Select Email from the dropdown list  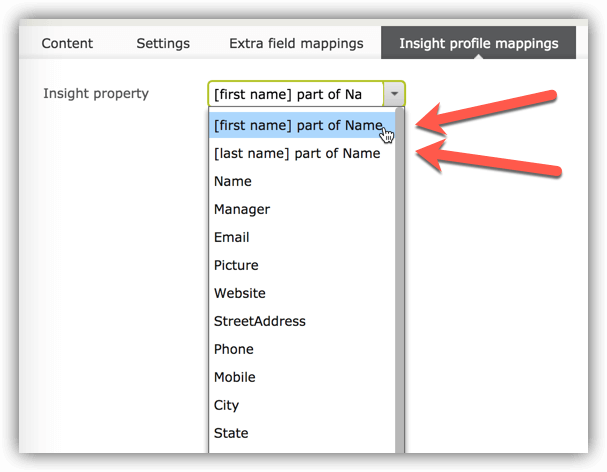232,237
